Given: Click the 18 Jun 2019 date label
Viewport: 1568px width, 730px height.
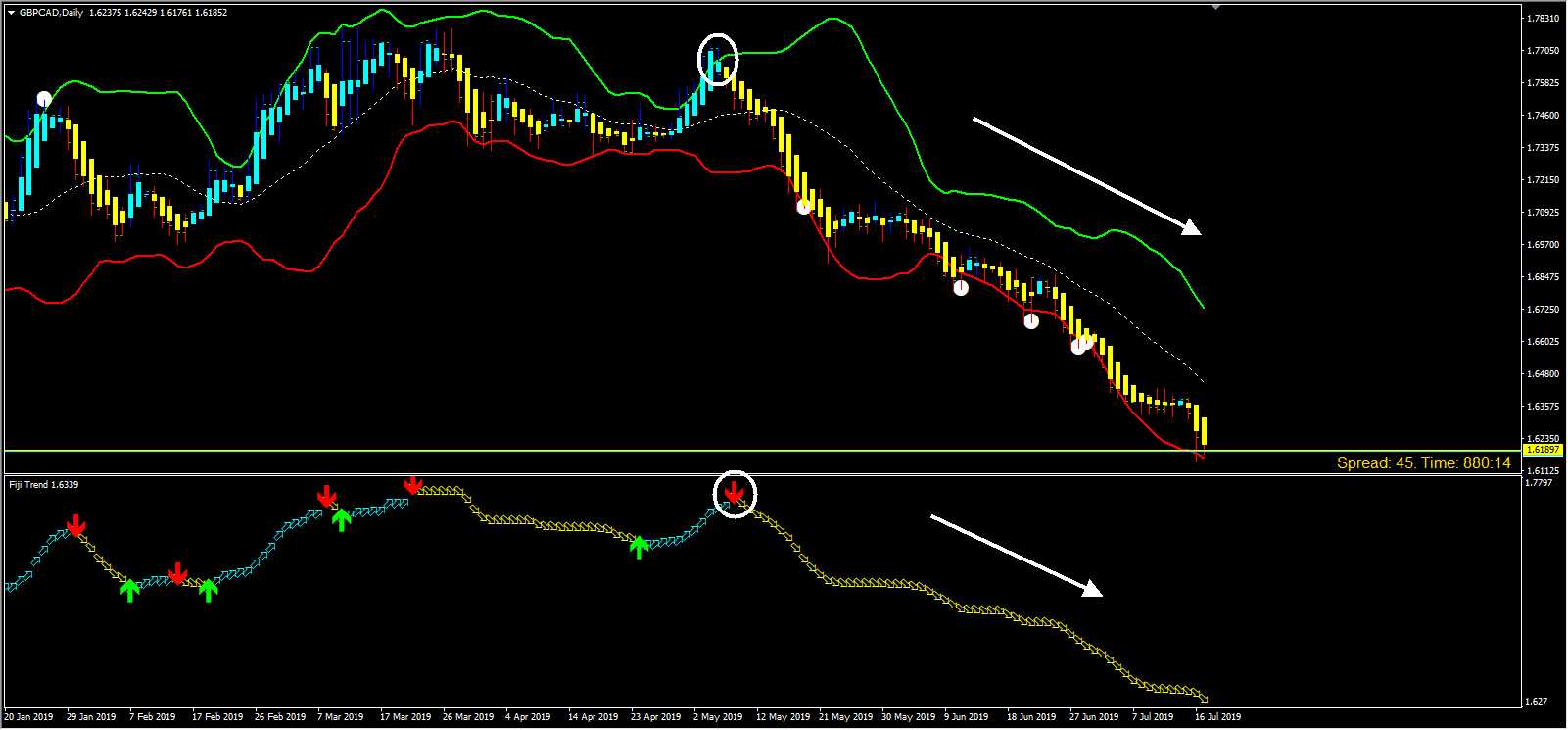Looking at the screenshot, I should point(1031,717).
